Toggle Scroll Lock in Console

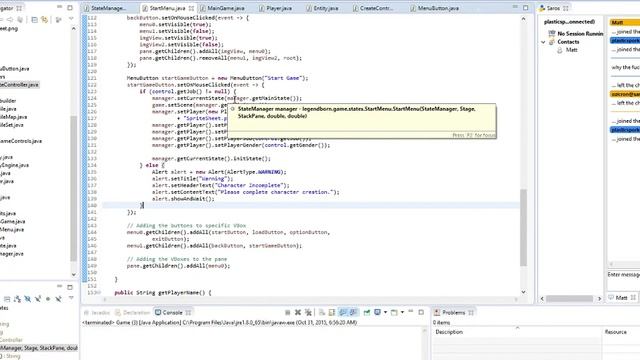coord(332,313)
